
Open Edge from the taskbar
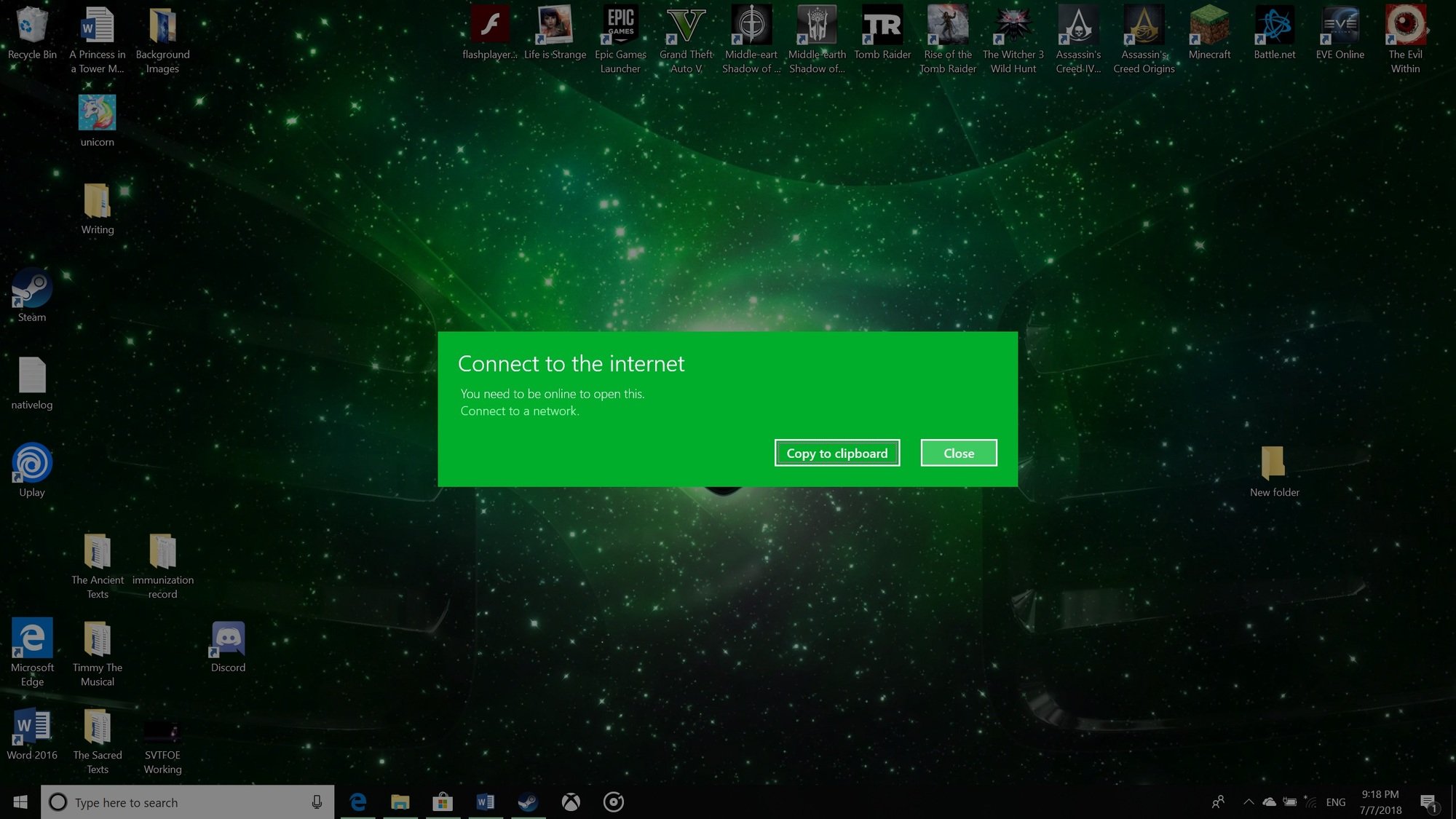point(357,802)
